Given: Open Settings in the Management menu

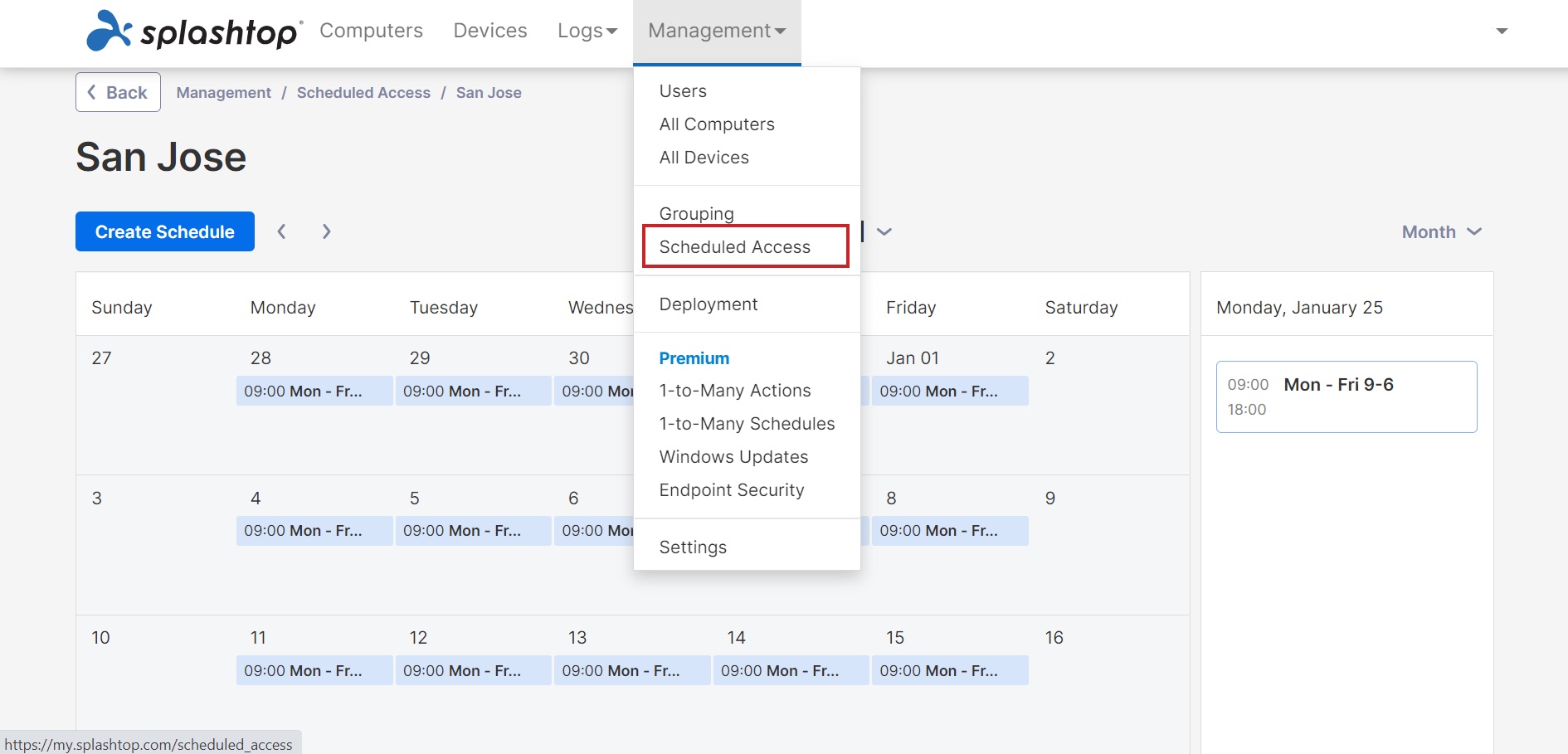Looking at the screenshot, I should click(693, 547).
